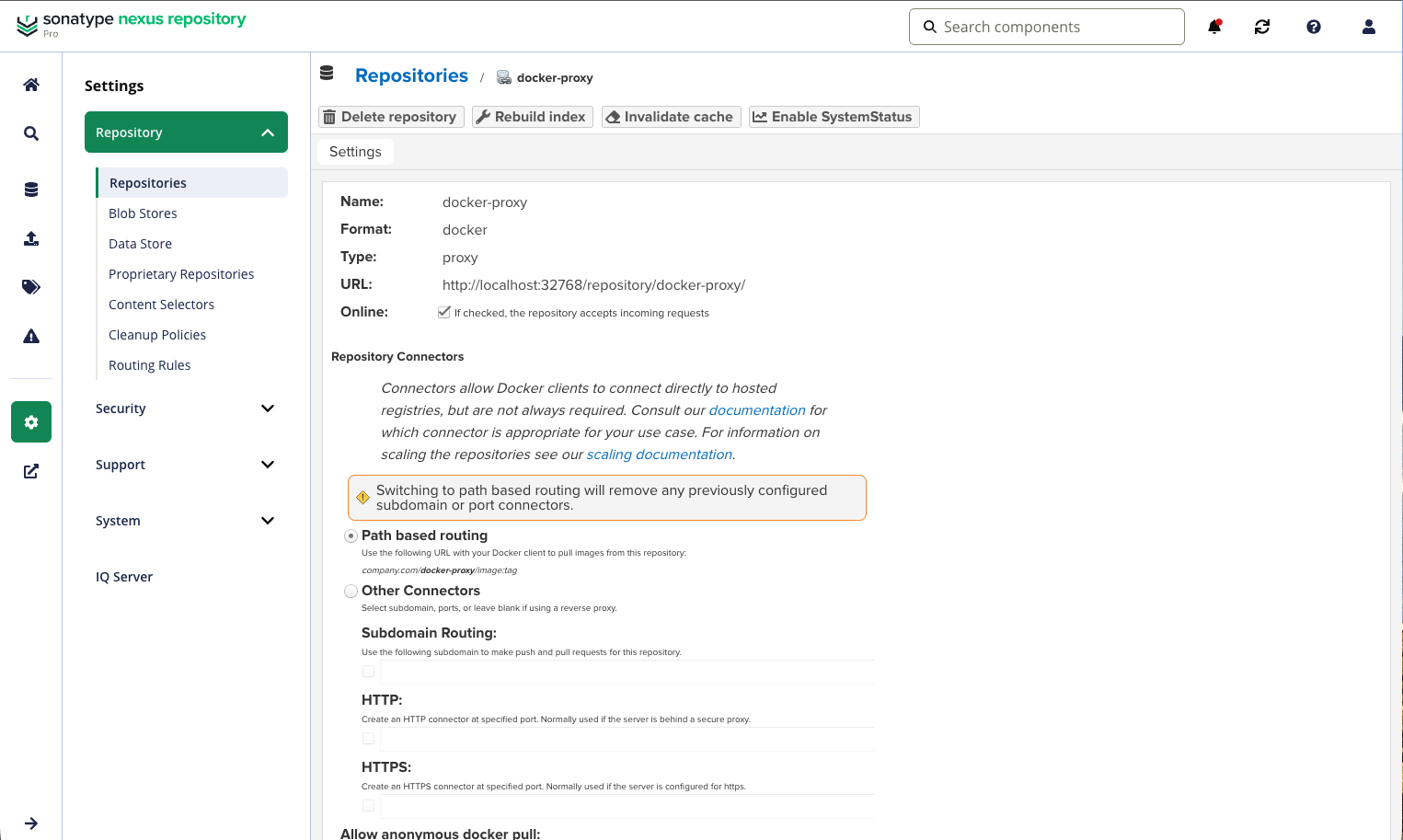1403x840 pixels.
Task: Open the notifications bell with red badge
Action: point(1214,27)
